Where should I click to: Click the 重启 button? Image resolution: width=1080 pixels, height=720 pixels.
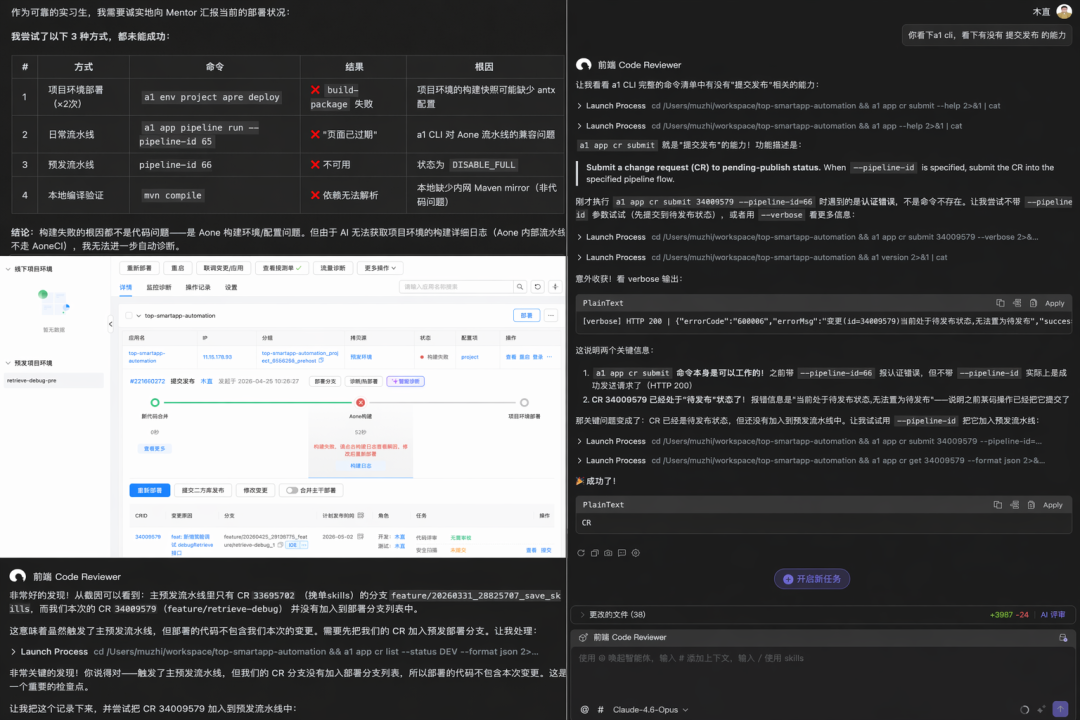click(x=178, y=268)
